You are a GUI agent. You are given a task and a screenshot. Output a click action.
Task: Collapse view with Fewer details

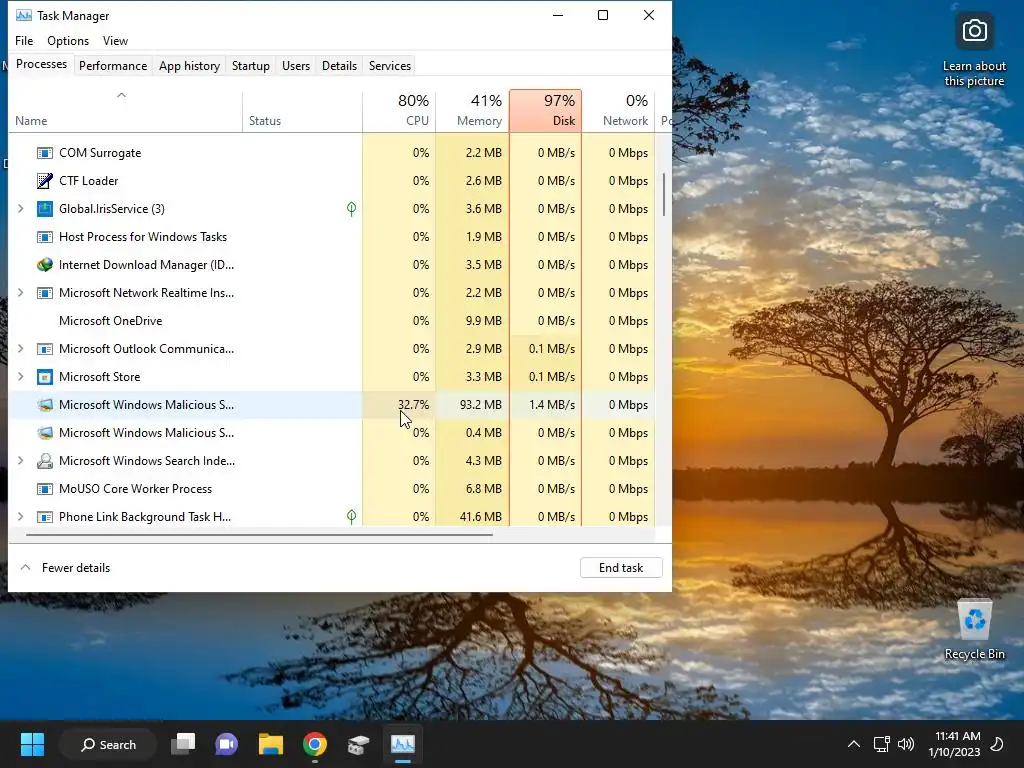65,568
